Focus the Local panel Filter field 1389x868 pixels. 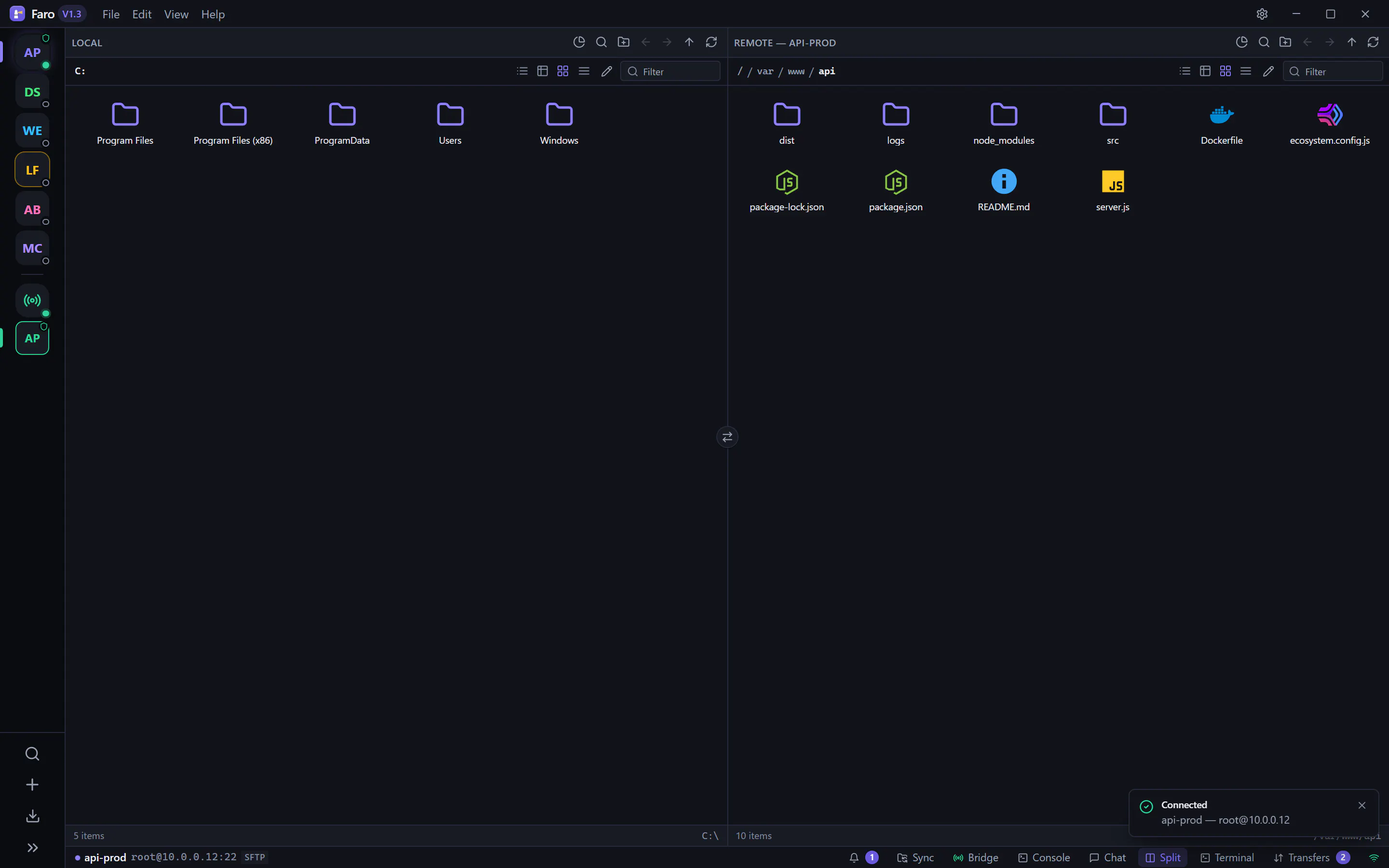670,71
